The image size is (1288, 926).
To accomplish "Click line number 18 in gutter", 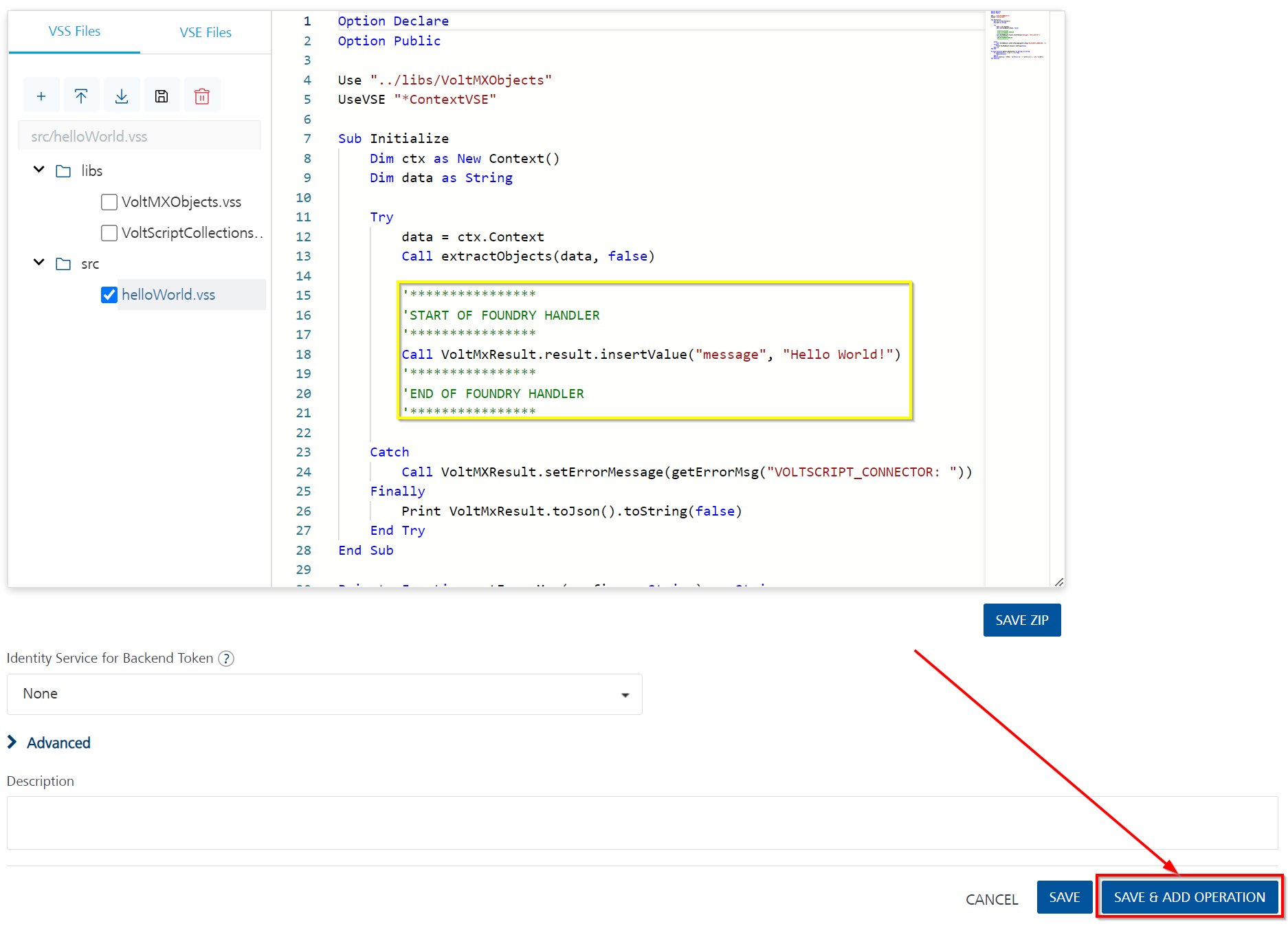I will coord(303,355).
